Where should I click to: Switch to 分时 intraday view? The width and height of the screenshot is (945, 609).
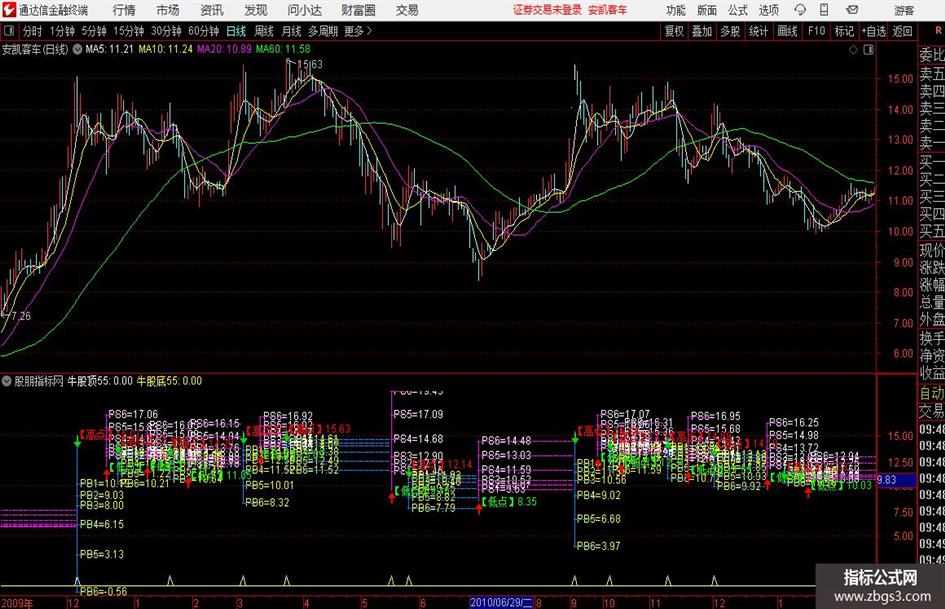(33, 31)
